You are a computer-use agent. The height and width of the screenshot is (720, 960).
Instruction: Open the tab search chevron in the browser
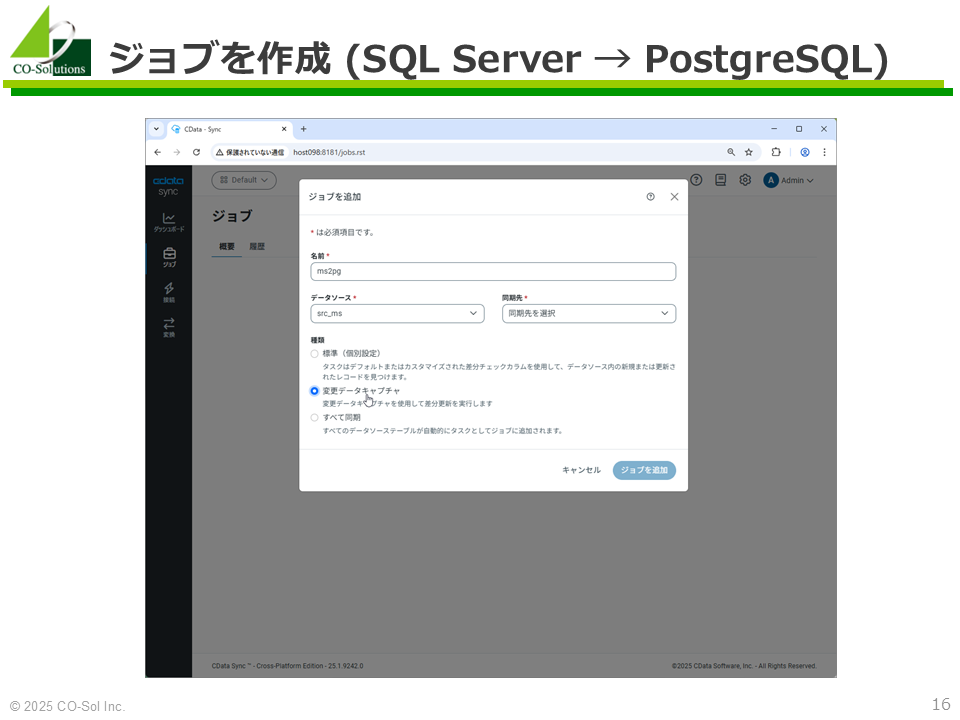(x=156, y=129)
